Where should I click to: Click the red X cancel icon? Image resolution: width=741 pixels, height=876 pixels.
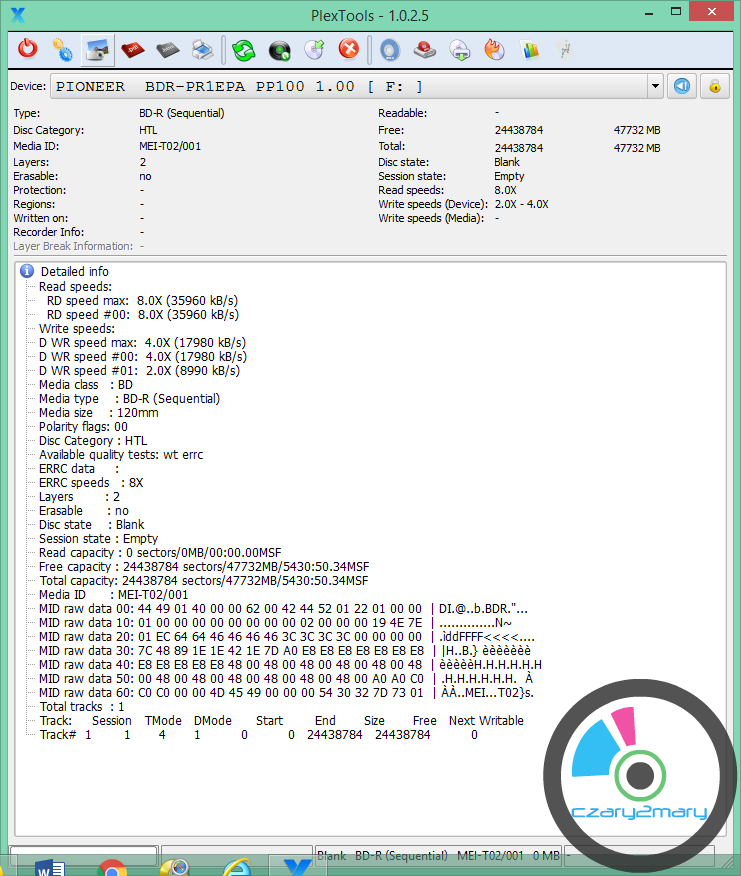tap(348, 48)
